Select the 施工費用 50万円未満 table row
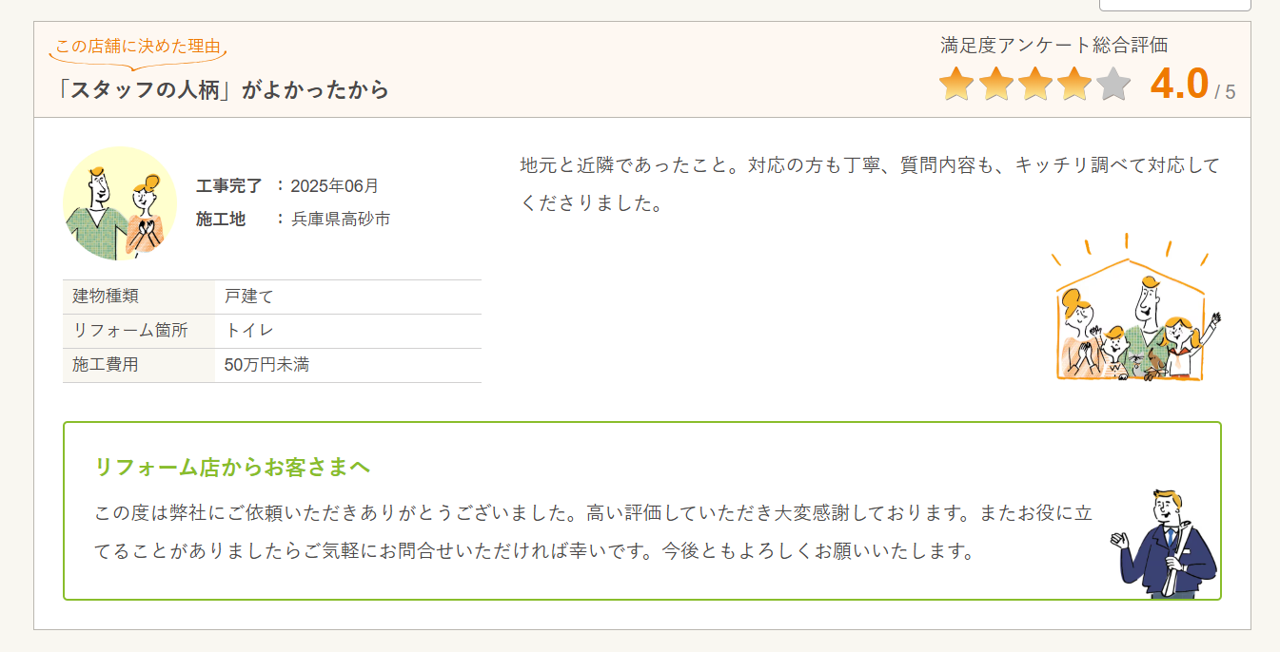This screenshot has width=1280, height=652. click(x=272, y=365)
